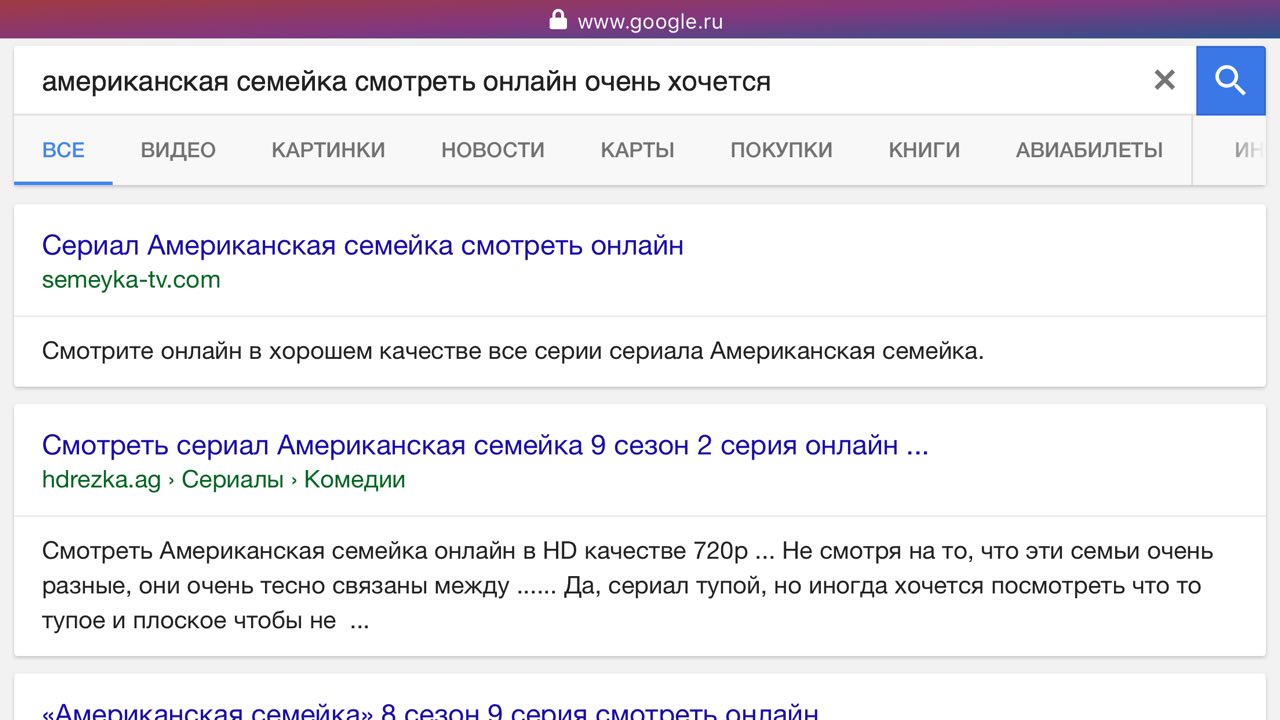
Task: Select the ВСЕ results tab
Action: 63,150
